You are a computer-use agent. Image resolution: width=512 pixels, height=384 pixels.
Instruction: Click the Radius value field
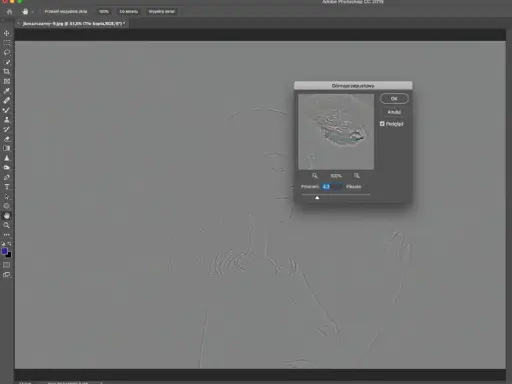[x=331, y=187]
